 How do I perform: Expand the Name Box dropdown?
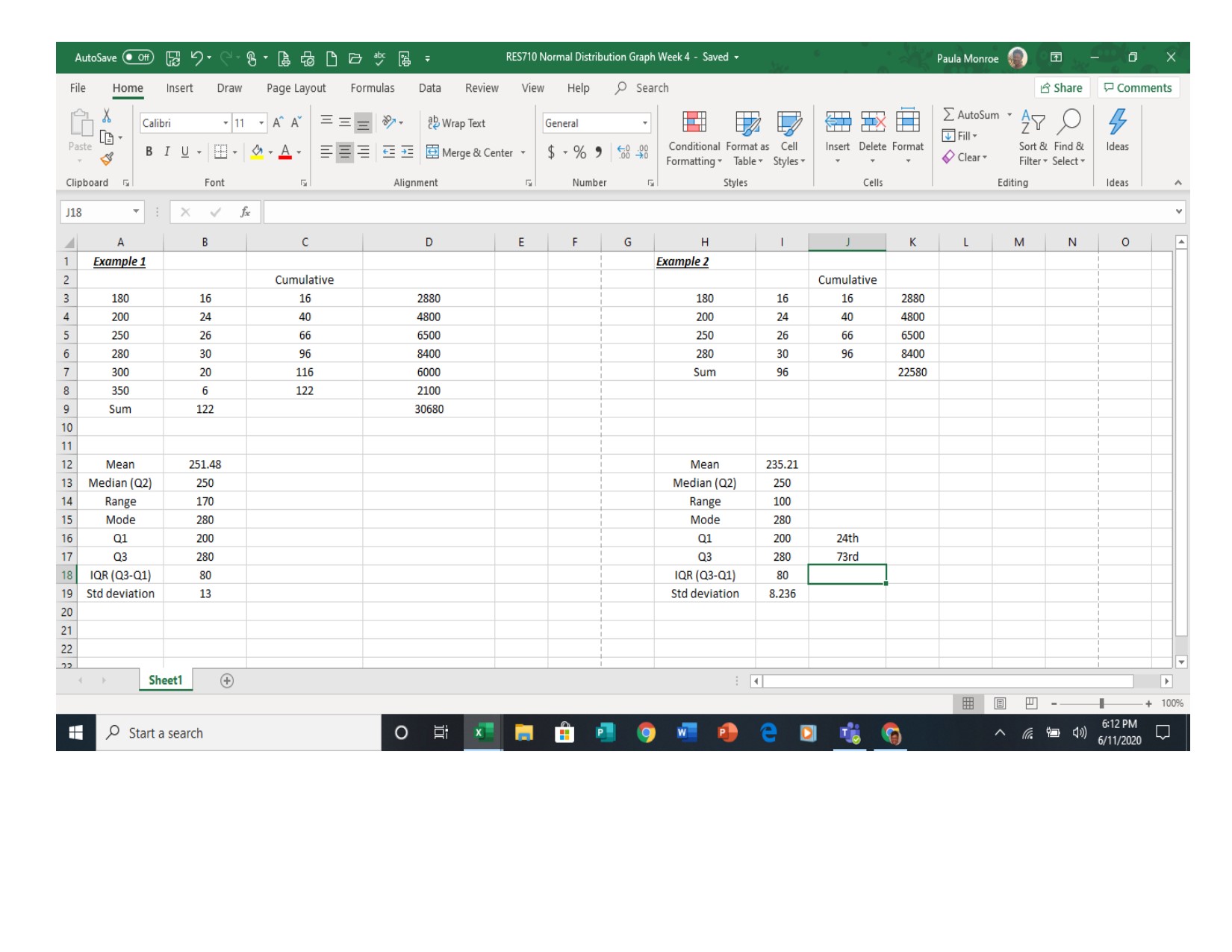pos(136,212)
